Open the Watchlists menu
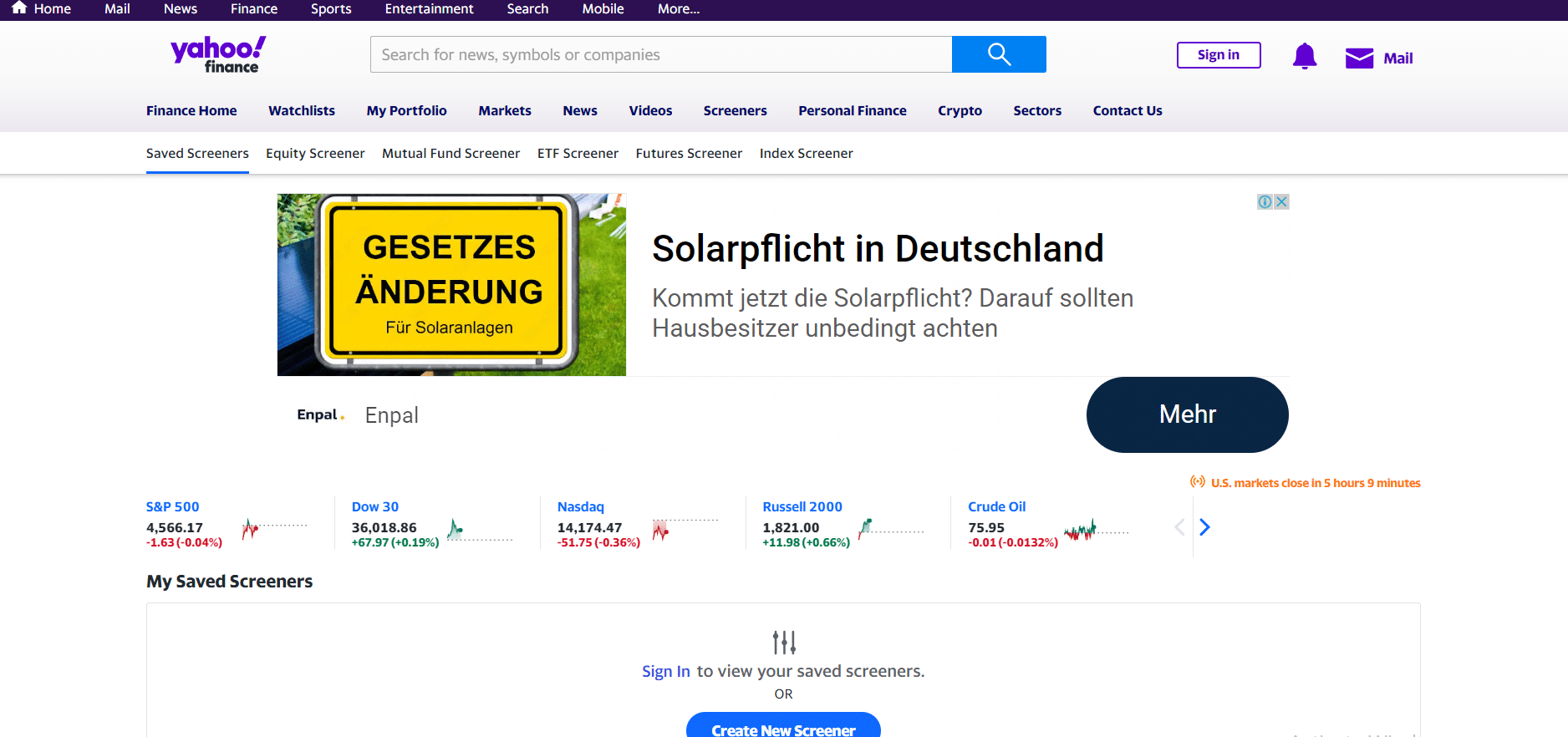Screen dimensions: 1568x737 click(302, 110)
